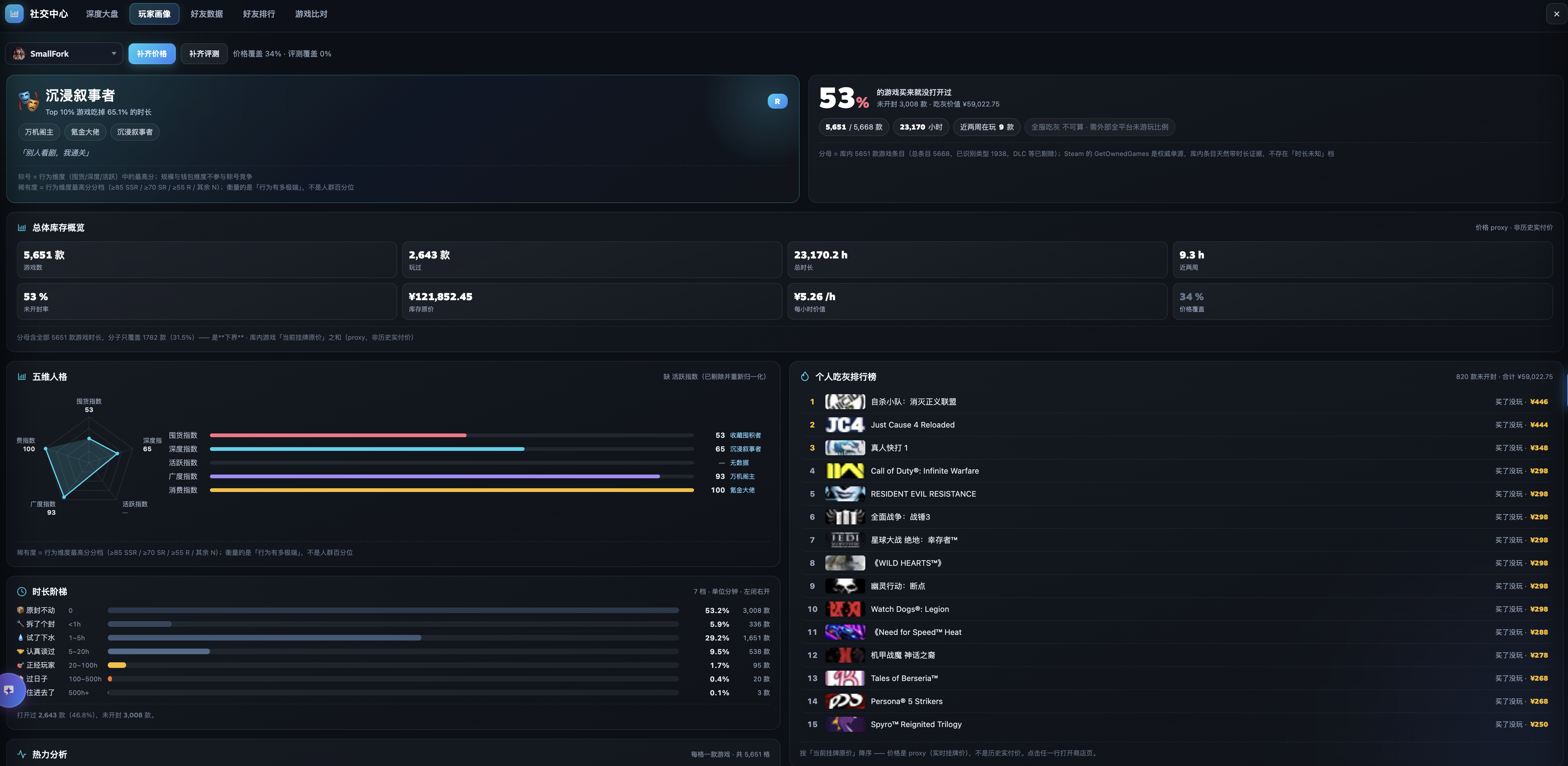Click the social center bar-chart logo icon
Screen dimensions: 1568x766
click(14, 13)
